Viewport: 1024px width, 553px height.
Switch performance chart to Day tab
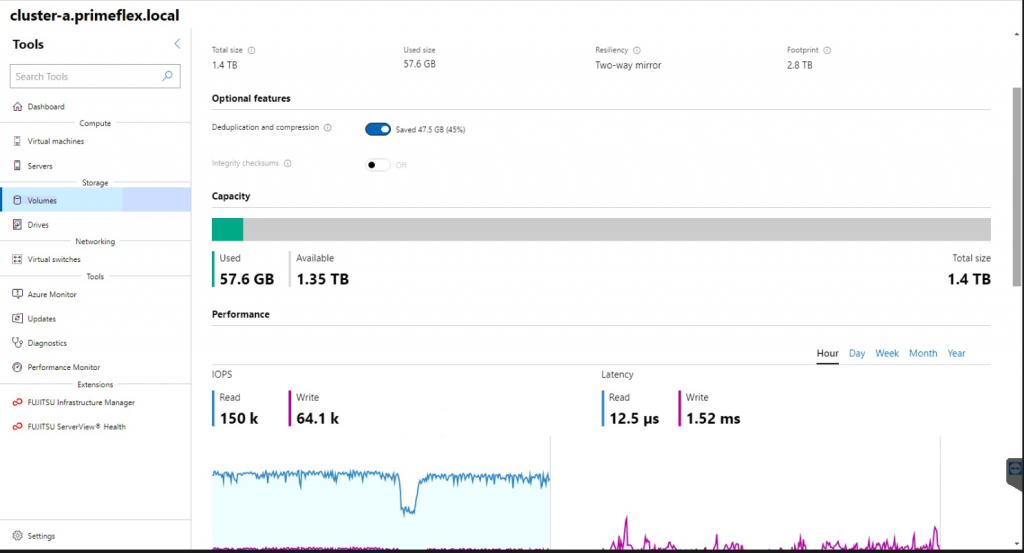[x=857, y=353]
